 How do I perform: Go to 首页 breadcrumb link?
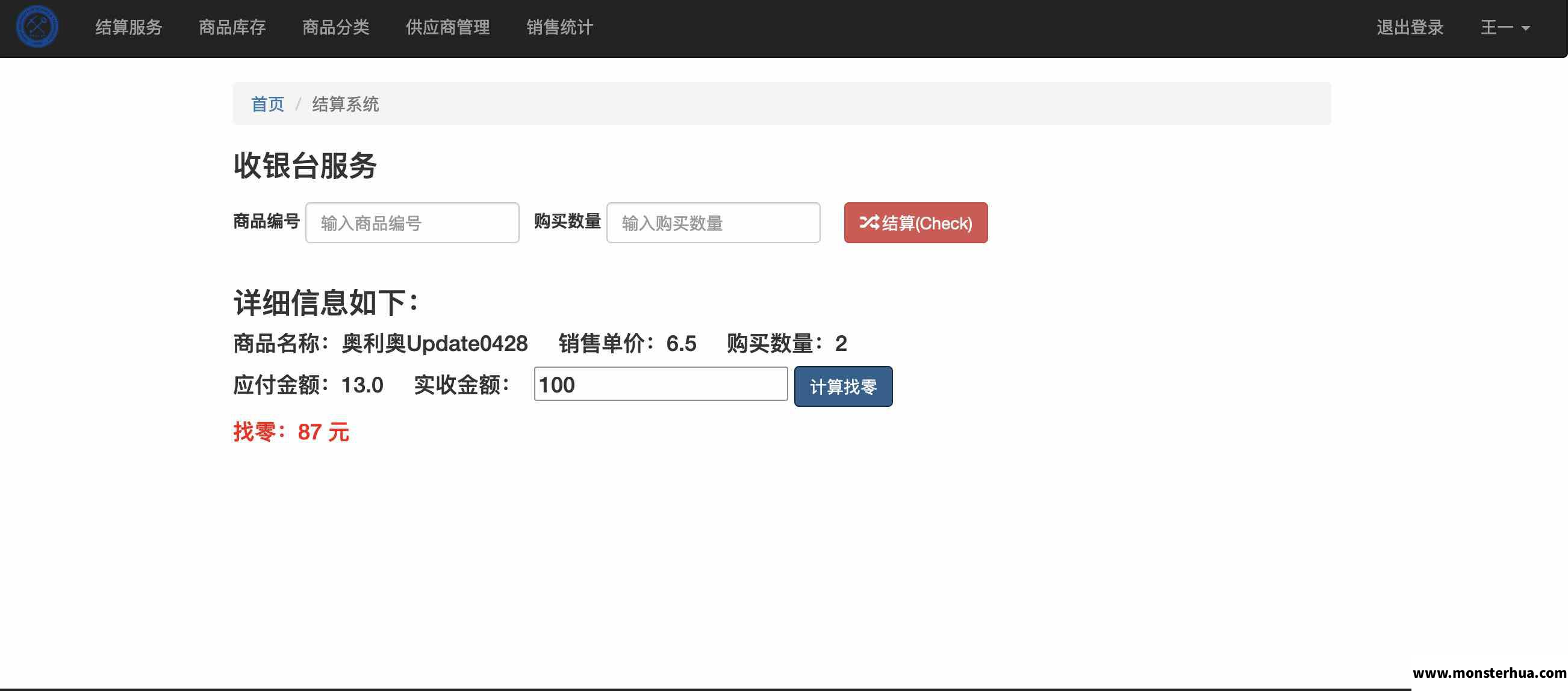pos(267,104)
